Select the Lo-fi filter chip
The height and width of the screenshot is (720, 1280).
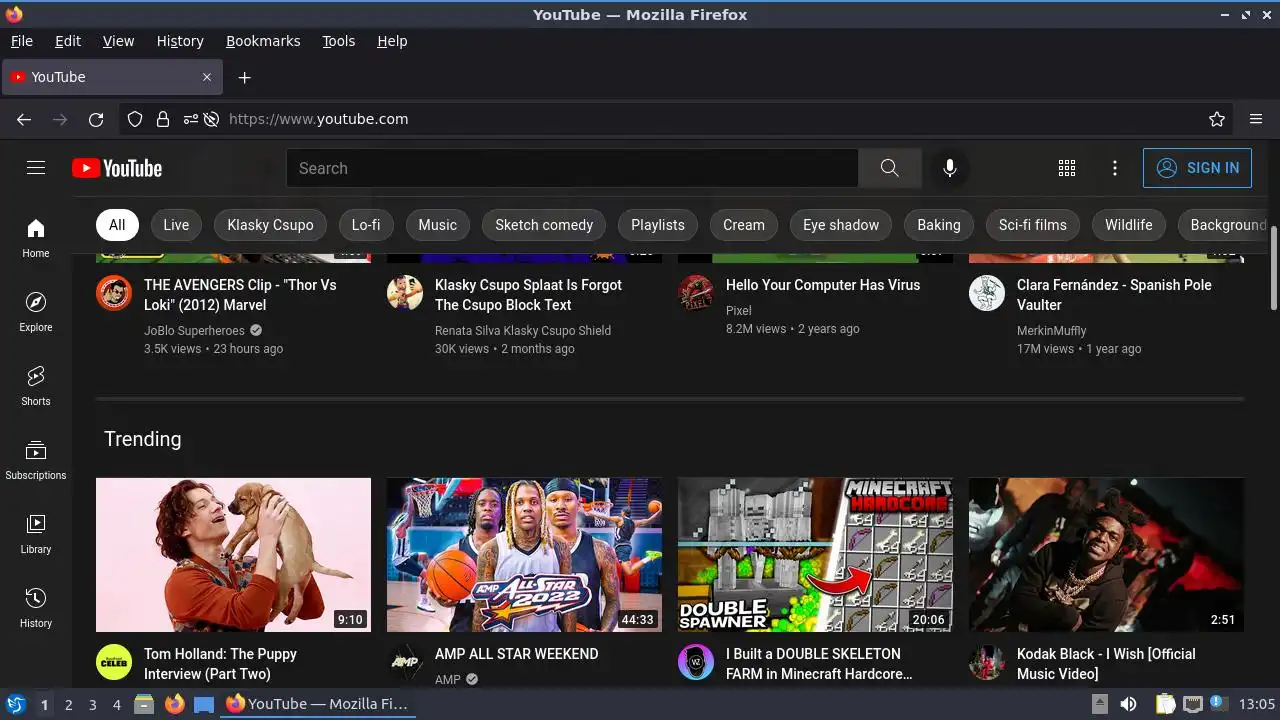[366, 225]
